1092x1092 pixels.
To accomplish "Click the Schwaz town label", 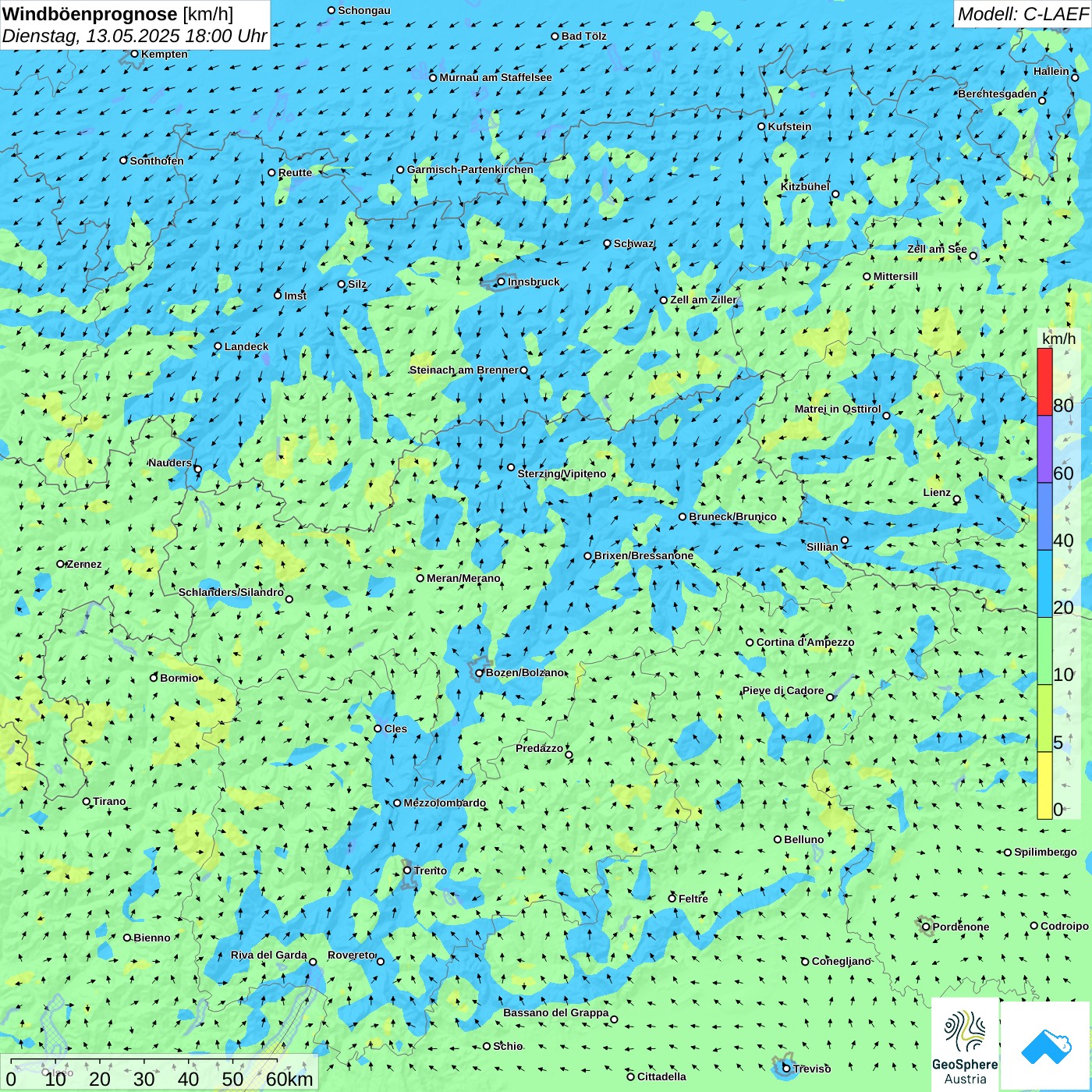I will coord(633,243).
